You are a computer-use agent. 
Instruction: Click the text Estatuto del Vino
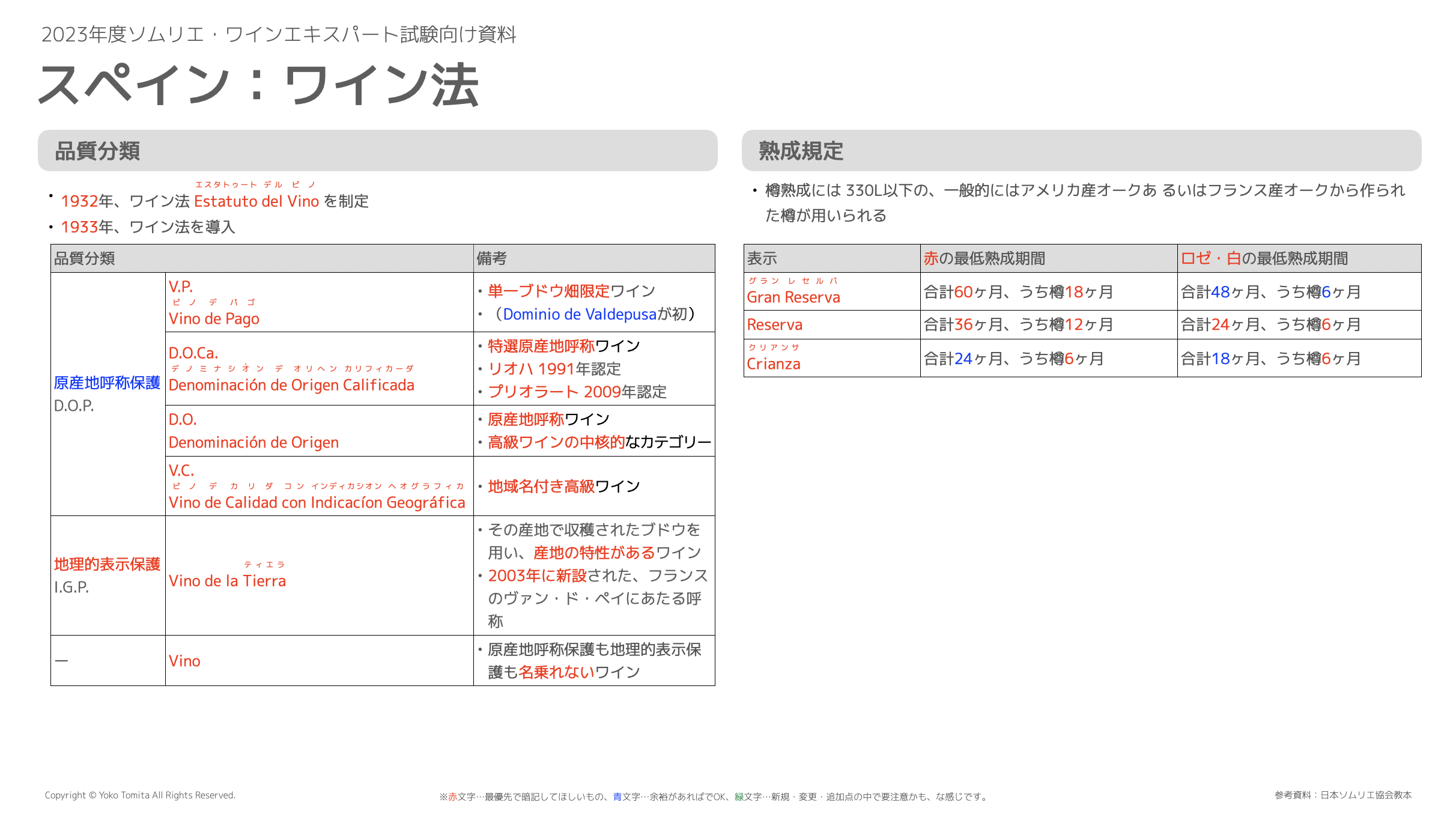pos(256,201)
